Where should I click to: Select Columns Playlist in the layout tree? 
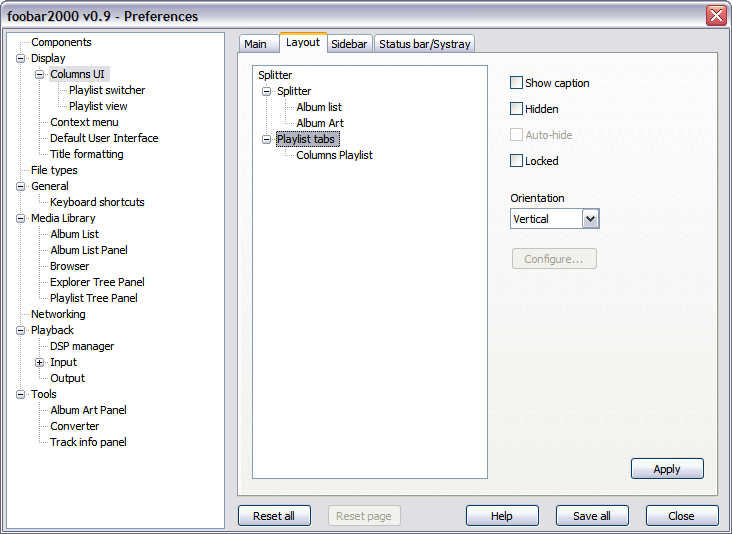(x=335, y=155)
